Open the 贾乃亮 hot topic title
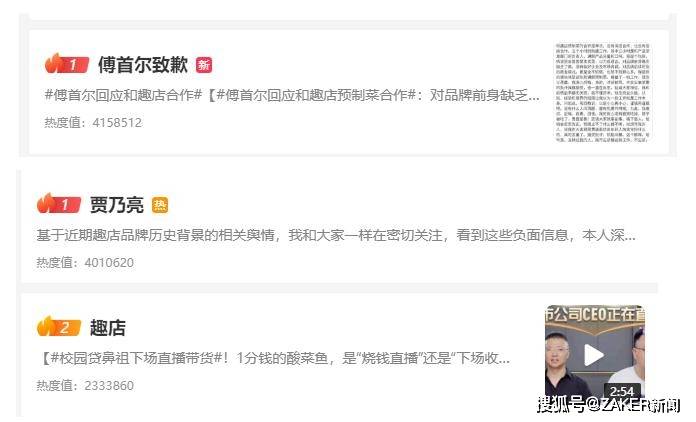696x422 pixels. click(117, 205)
